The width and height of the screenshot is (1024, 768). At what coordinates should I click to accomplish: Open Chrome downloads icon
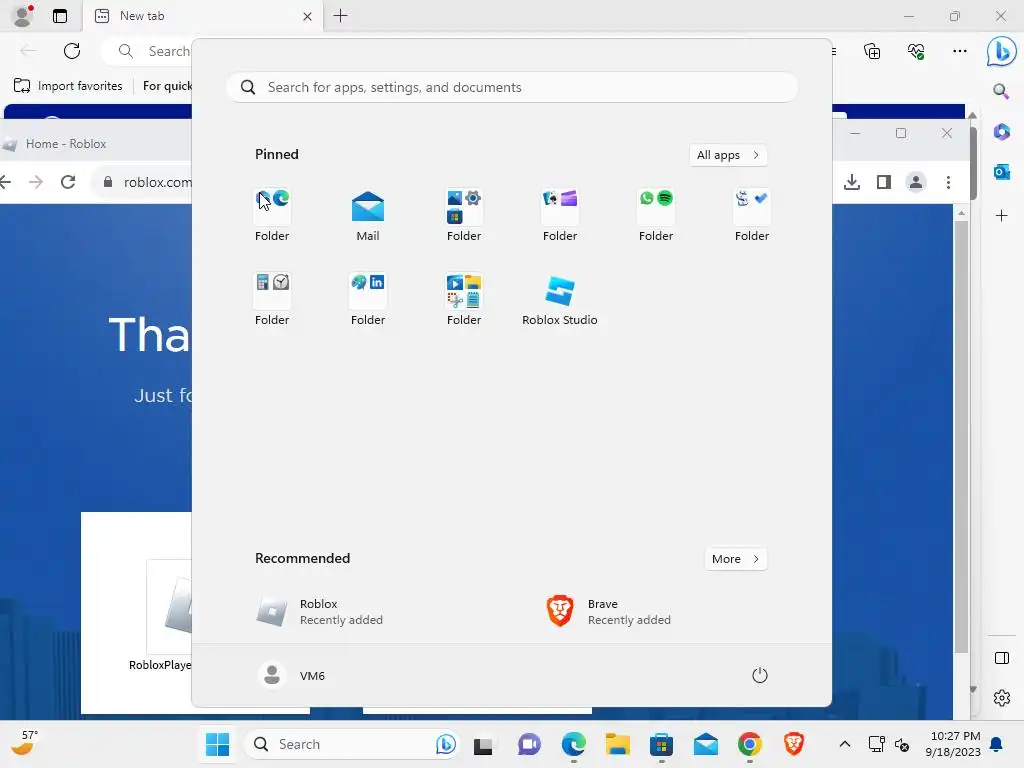pos(852,182)
